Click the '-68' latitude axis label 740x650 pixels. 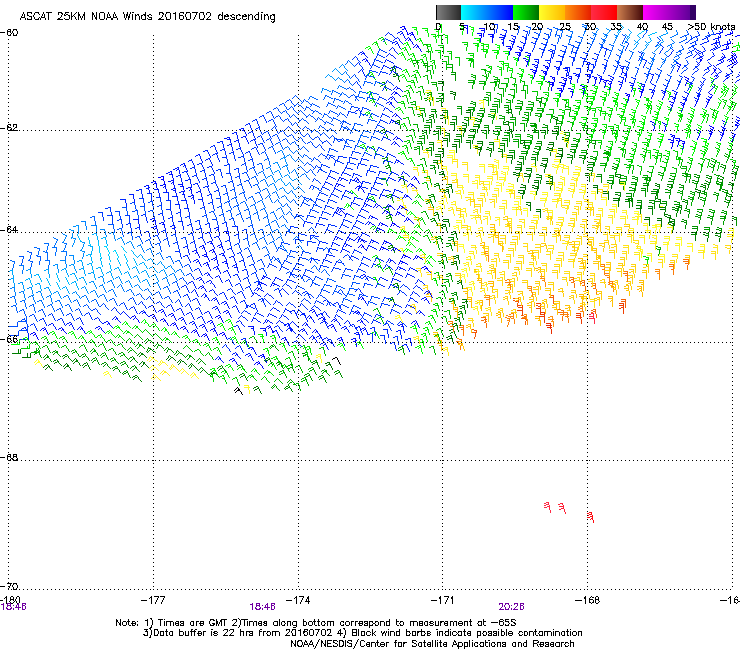click(x=9, y=457)
